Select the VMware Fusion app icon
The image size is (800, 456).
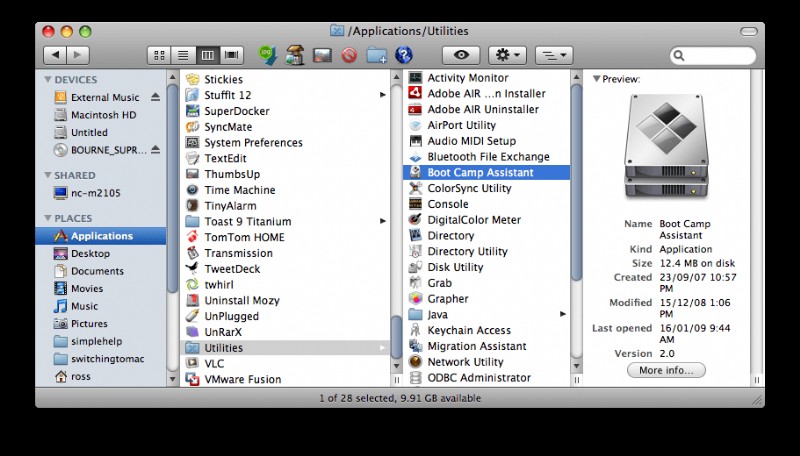(192, 379)
